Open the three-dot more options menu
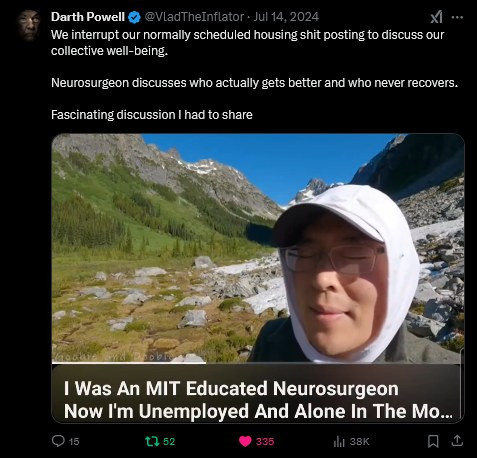Image resolution: width=477 pixels, height=458 pixels. 457,17
